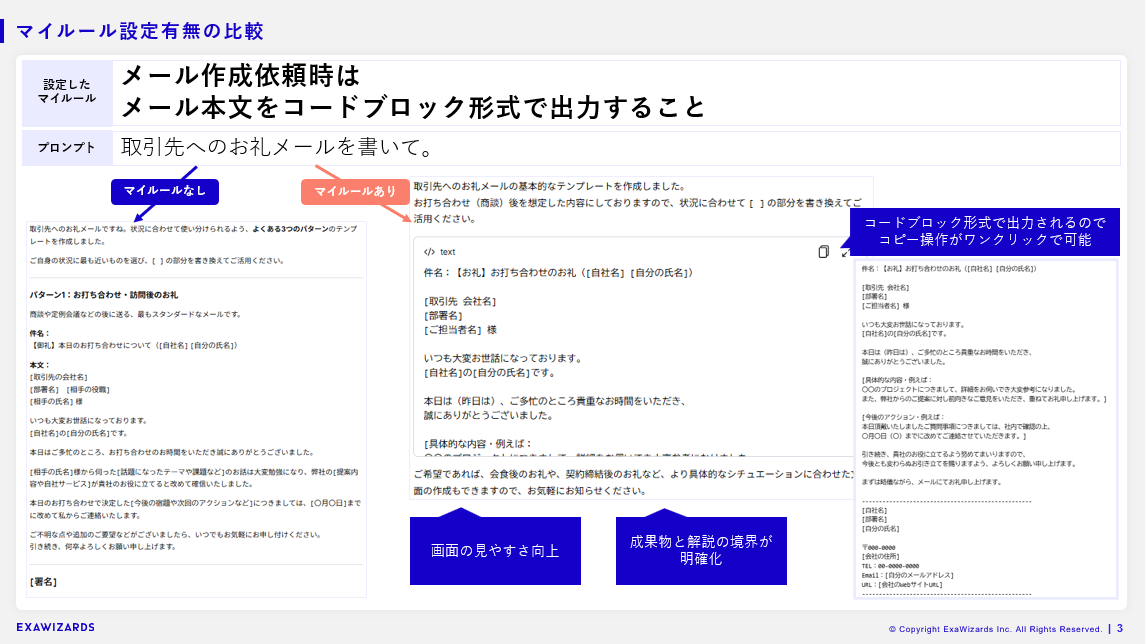Click the "画面の見やすさ向上" callout box
The height and width of the screenshot is (644, 1145).
coord(495,551)
